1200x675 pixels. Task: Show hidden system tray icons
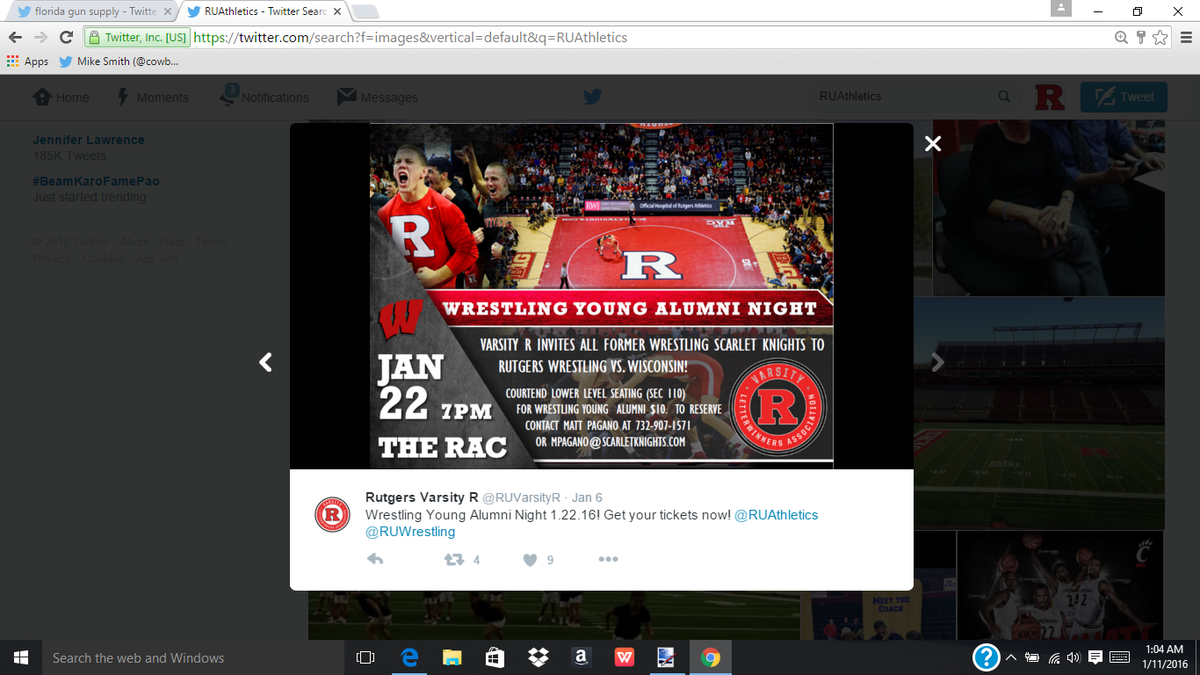tap(1010, 657)
